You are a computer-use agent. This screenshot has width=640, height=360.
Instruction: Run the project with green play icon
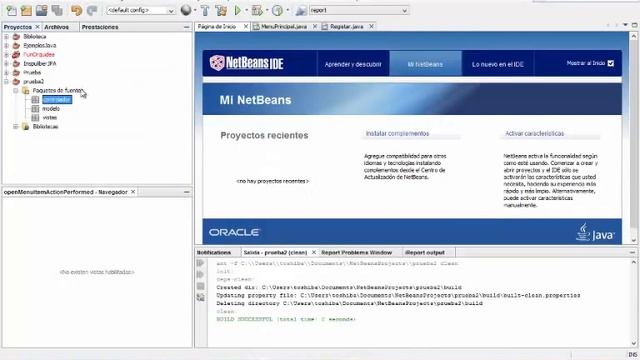point(238,10)
